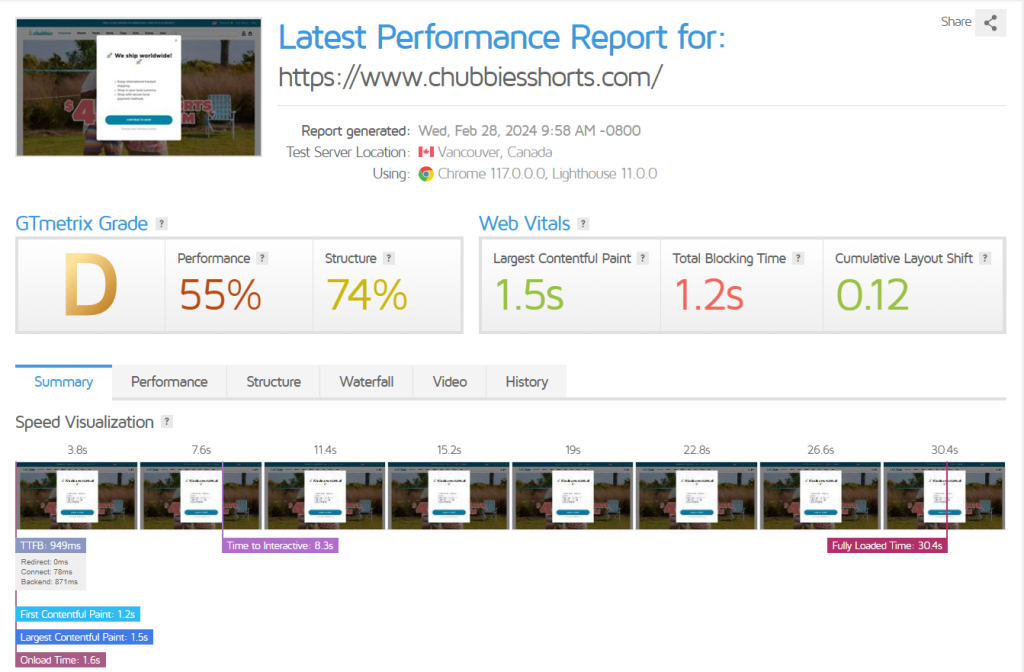Image resolution: width=1024 pixels, height=672 pixels.
Task: Click the Time to Interactive marker
Action: [x=280, y=545]
